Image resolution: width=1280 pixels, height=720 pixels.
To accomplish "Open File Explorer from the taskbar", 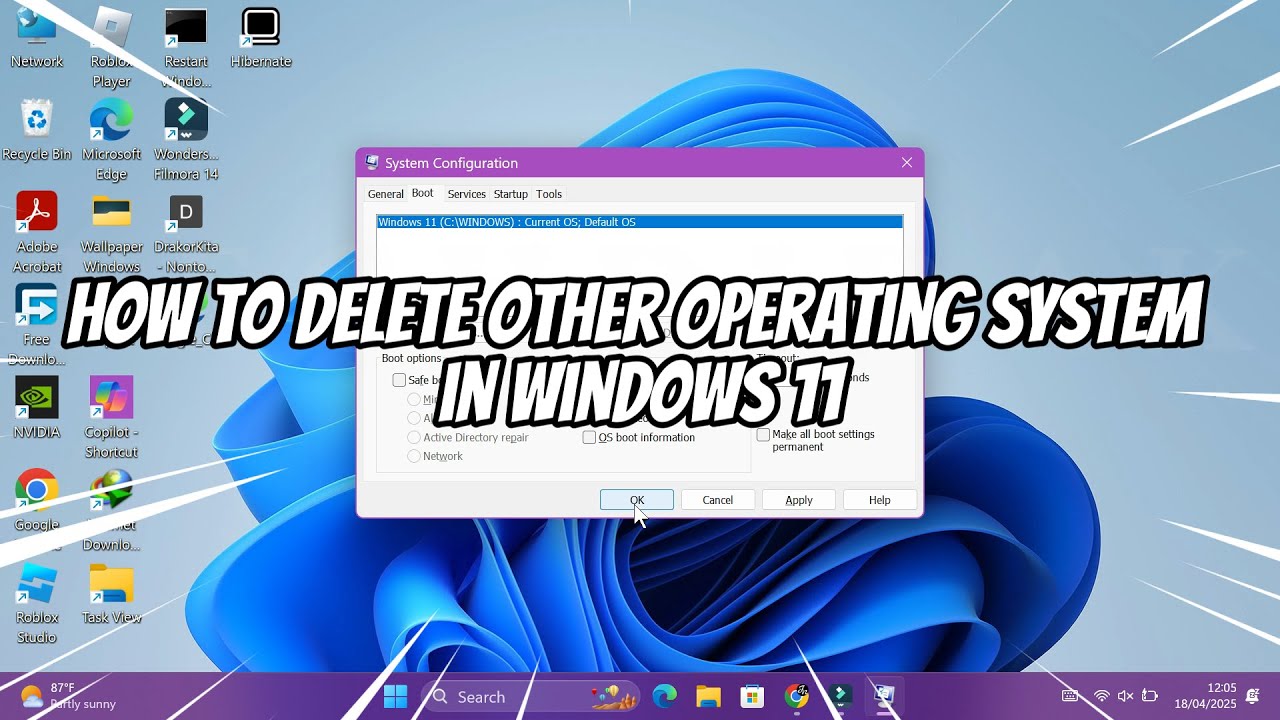I will pos(708,696).
